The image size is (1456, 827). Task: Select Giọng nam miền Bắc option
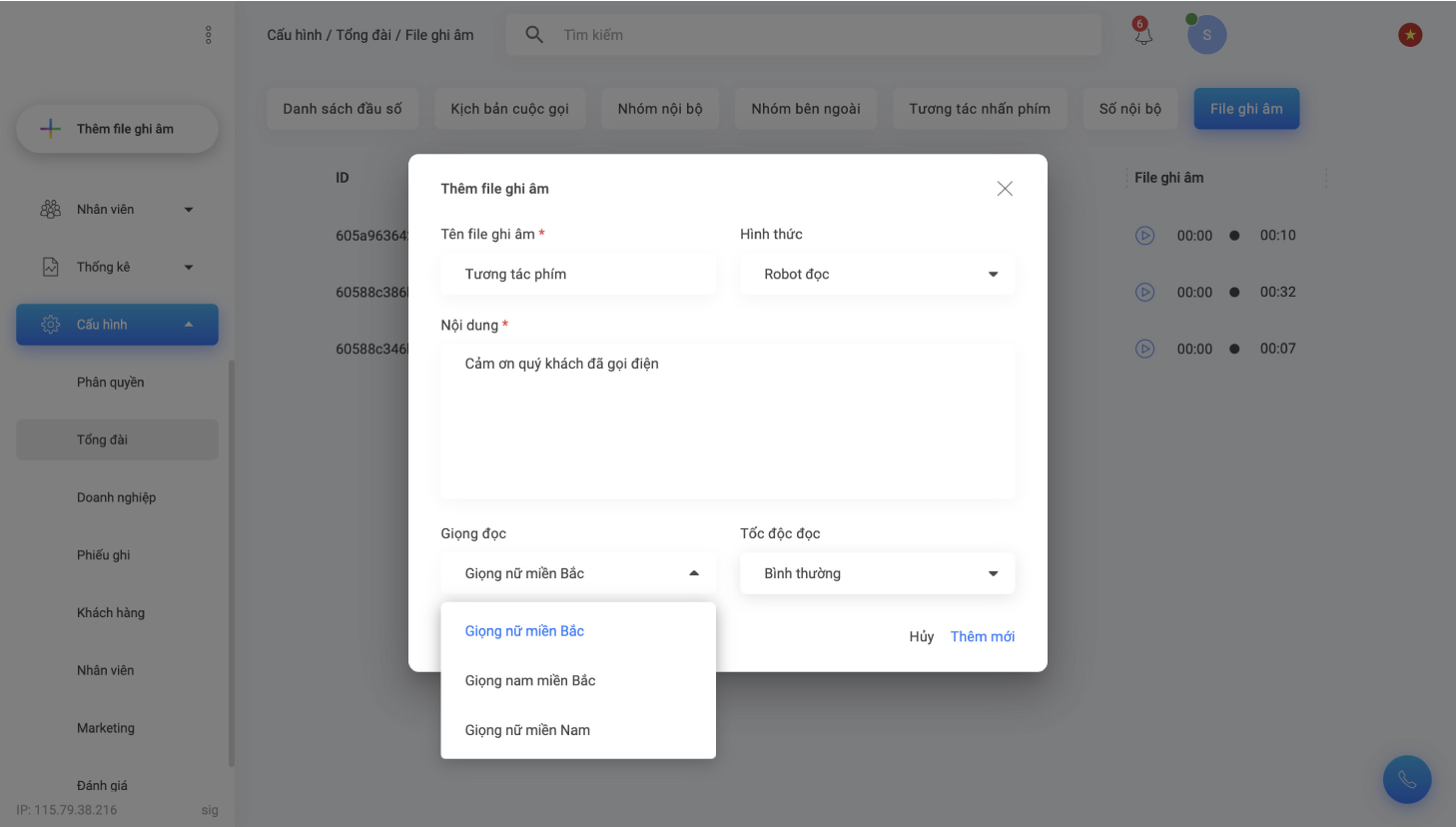coord(529,680)
